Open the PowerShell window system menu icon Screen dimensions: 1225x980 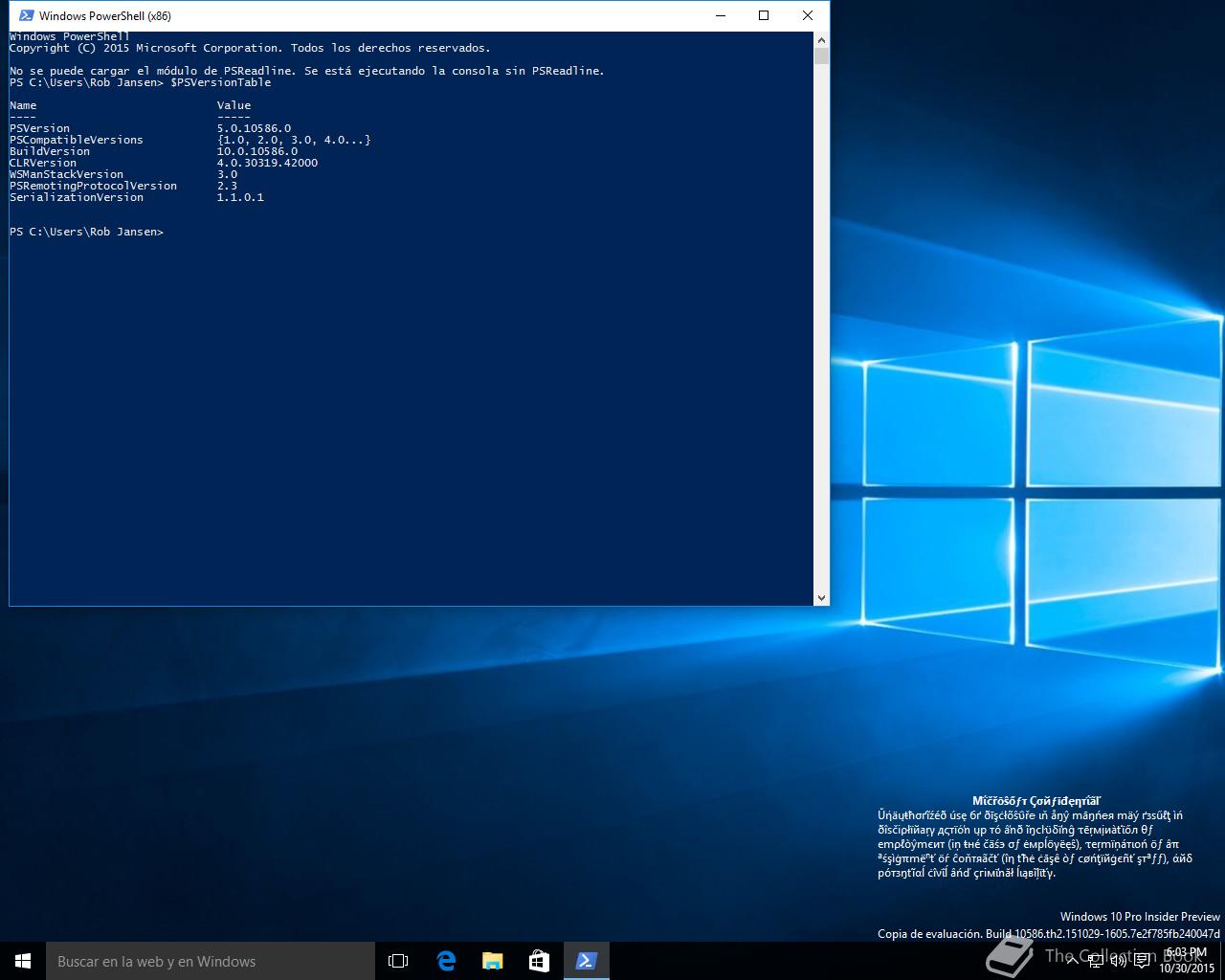[26, 15]
